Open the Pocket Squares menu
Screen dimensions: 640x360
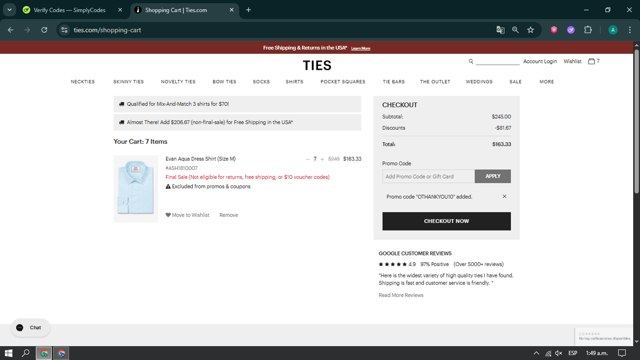coord(342,82)
